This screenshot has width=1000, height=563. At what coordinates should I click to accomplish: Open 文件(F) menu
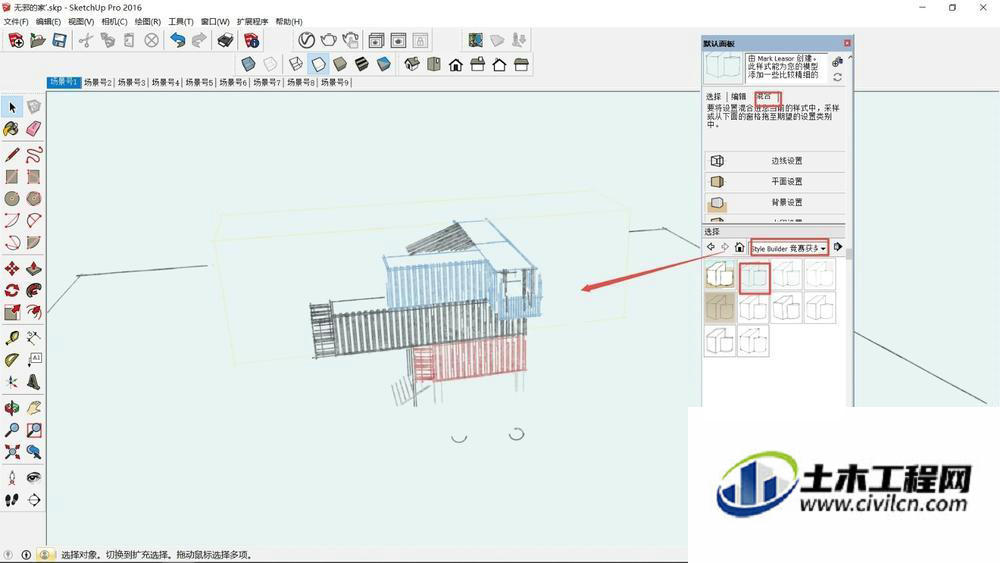click(16, 22)
